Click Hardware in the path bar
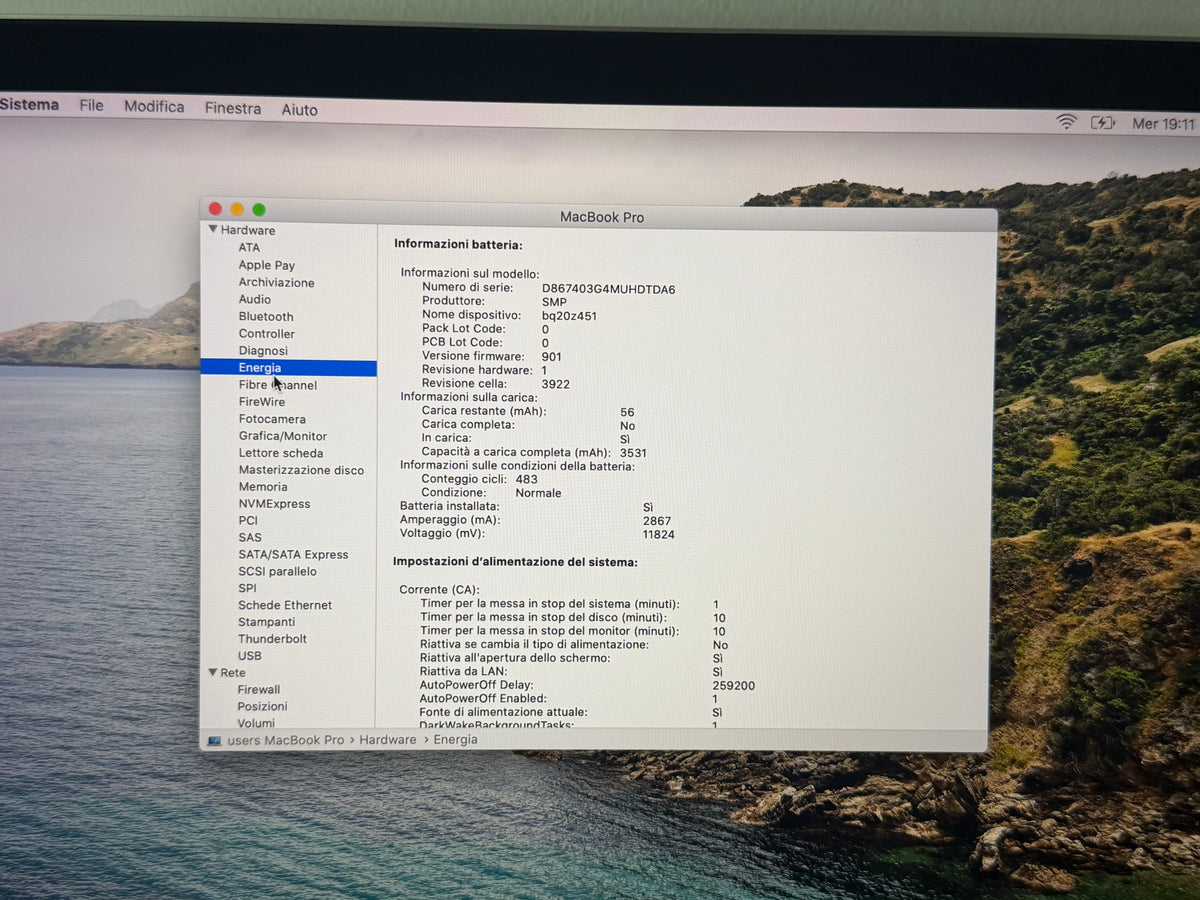The width and height of the screenshot is (1200, 900). tap(388, 740)
